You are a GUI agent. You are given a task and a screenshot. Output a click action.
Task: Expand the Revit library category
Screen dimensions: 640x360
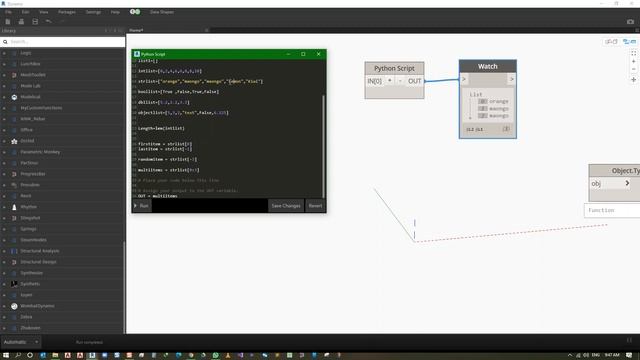[4, 196]
